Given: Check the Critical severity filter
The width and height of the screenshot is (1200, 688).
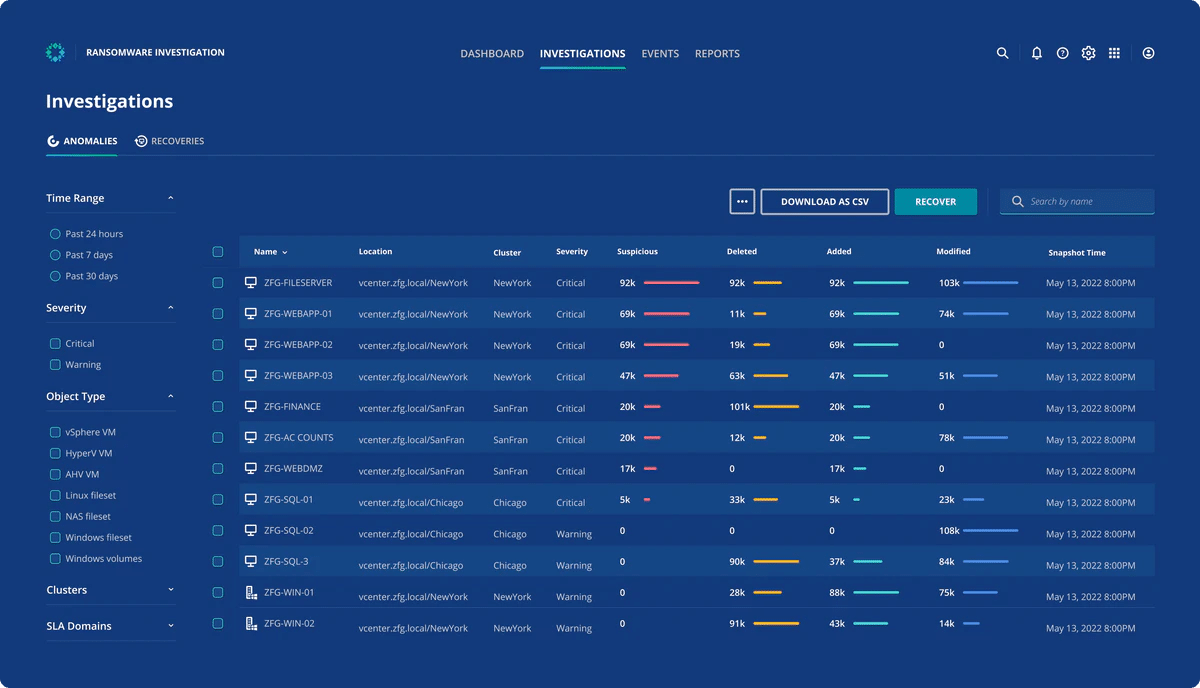Looking at the screenshot, I should (55, 344).
